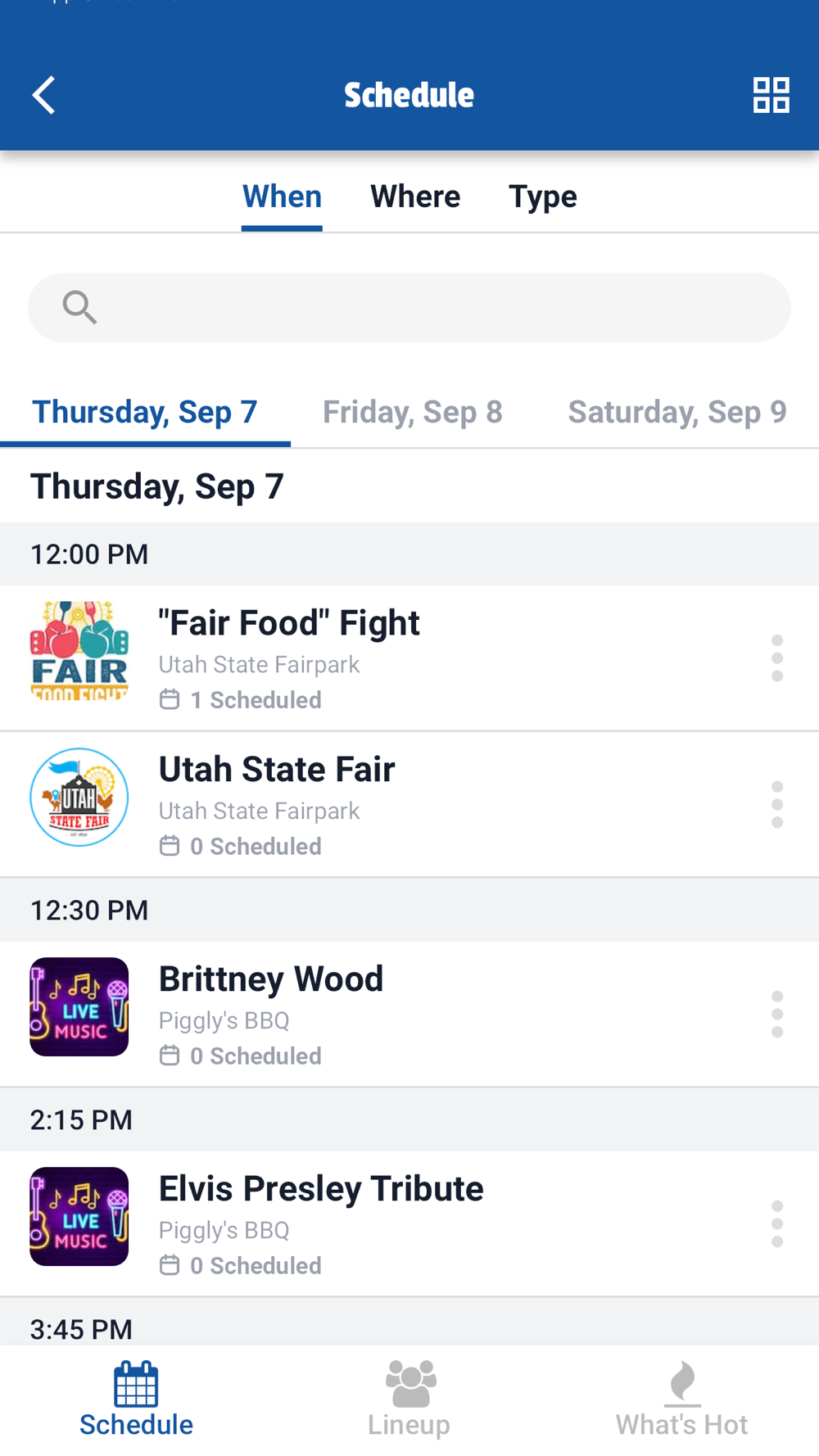Switch to grid view layout icon
Screen dimensions: 819x1456
771,95
